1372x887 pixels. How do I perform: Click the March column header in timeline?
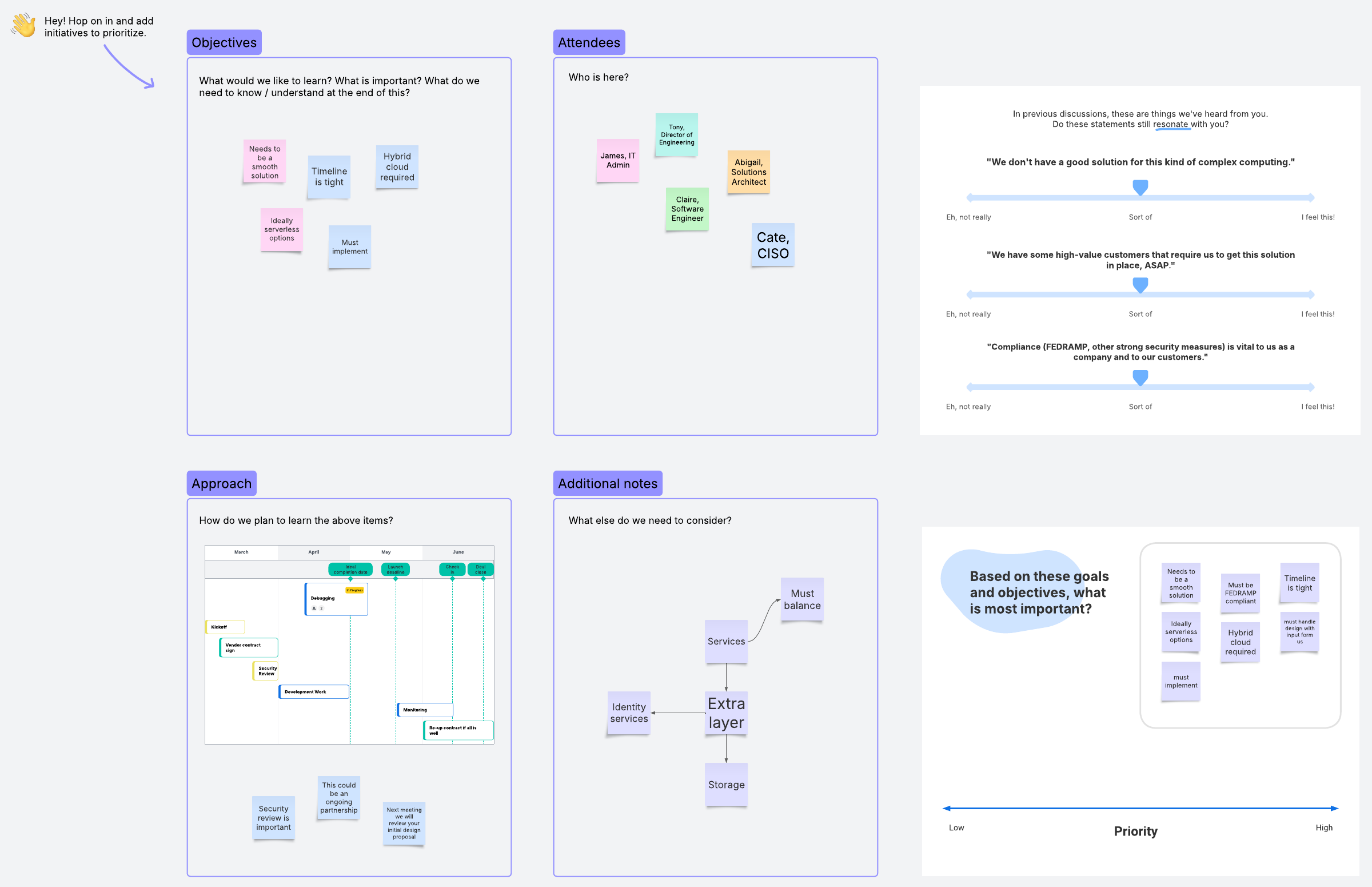241,552
